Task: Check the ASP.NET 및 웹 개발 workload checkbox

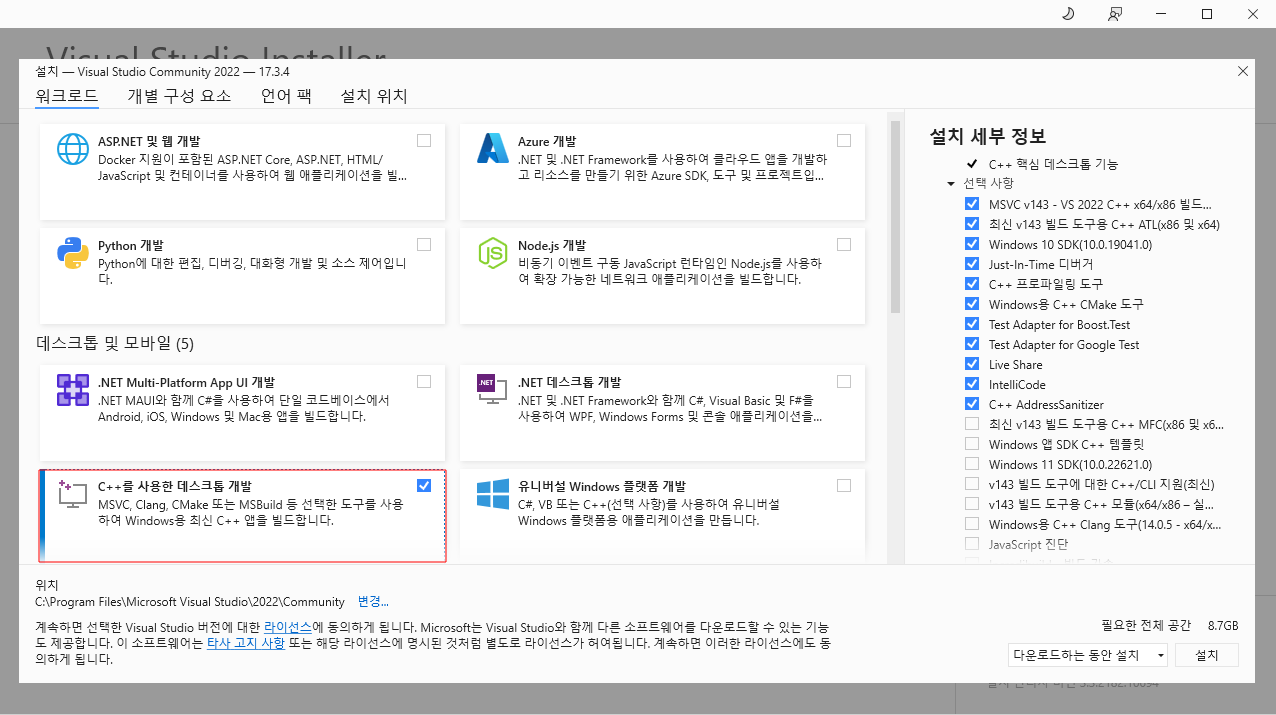Action: [424, 141]
